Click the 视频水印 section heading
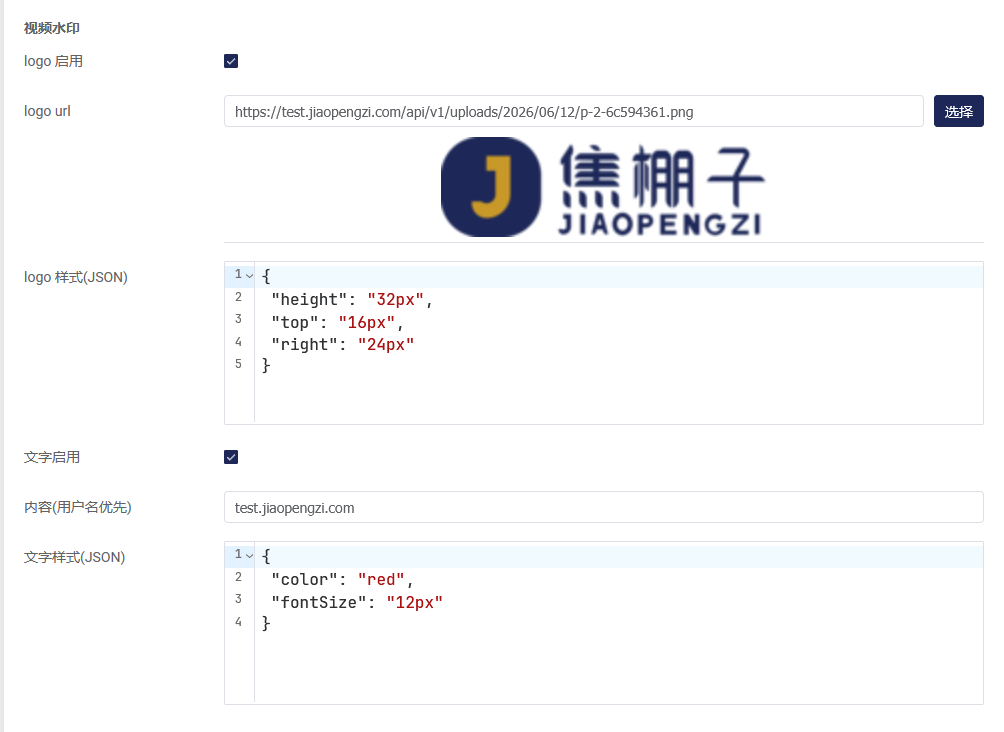The width and height of the screenshot is (1004, 732). click(52, 28)
